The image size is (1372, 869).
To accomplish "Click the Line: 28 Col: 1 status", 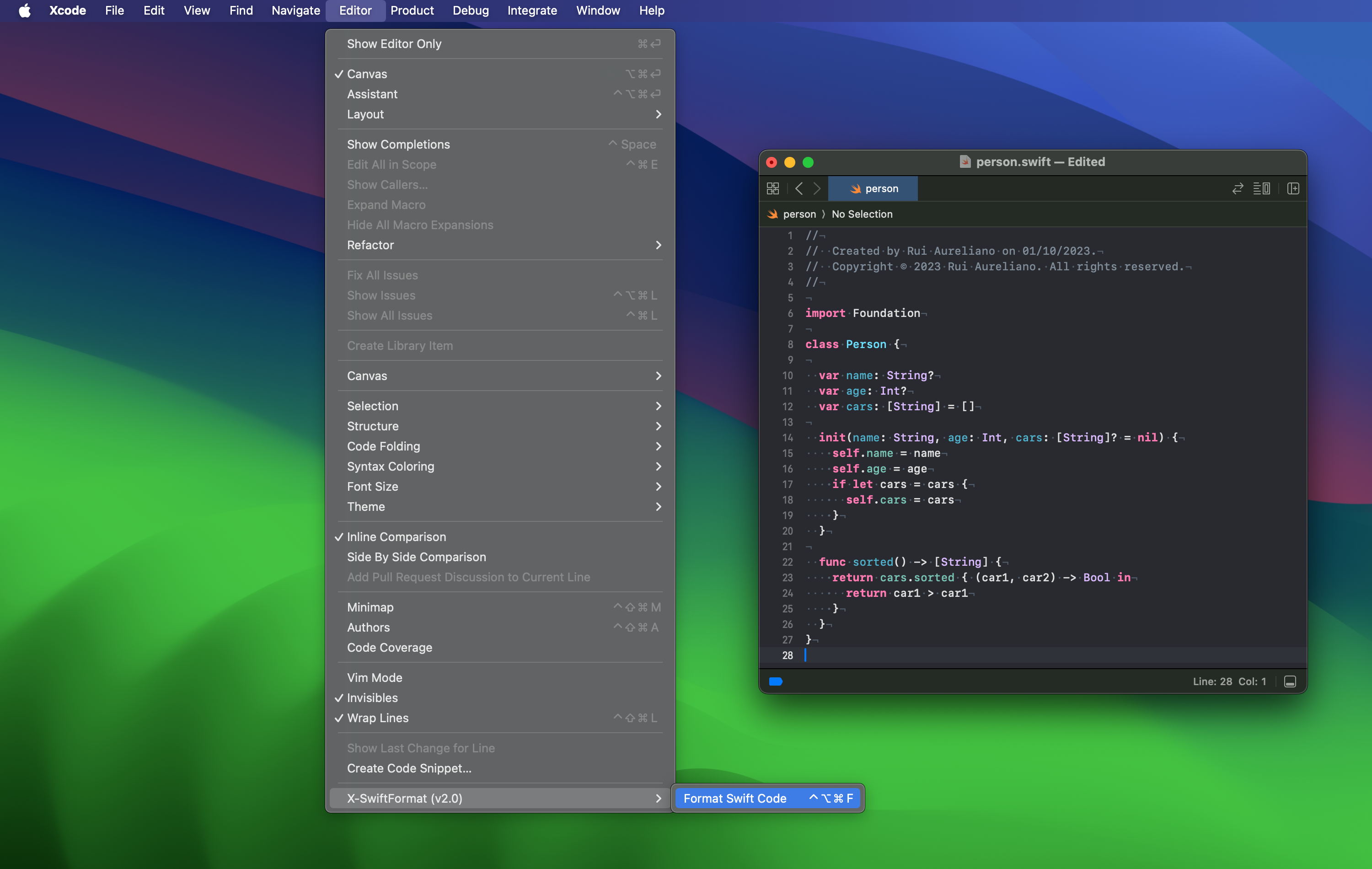I will coord(1229,681).
